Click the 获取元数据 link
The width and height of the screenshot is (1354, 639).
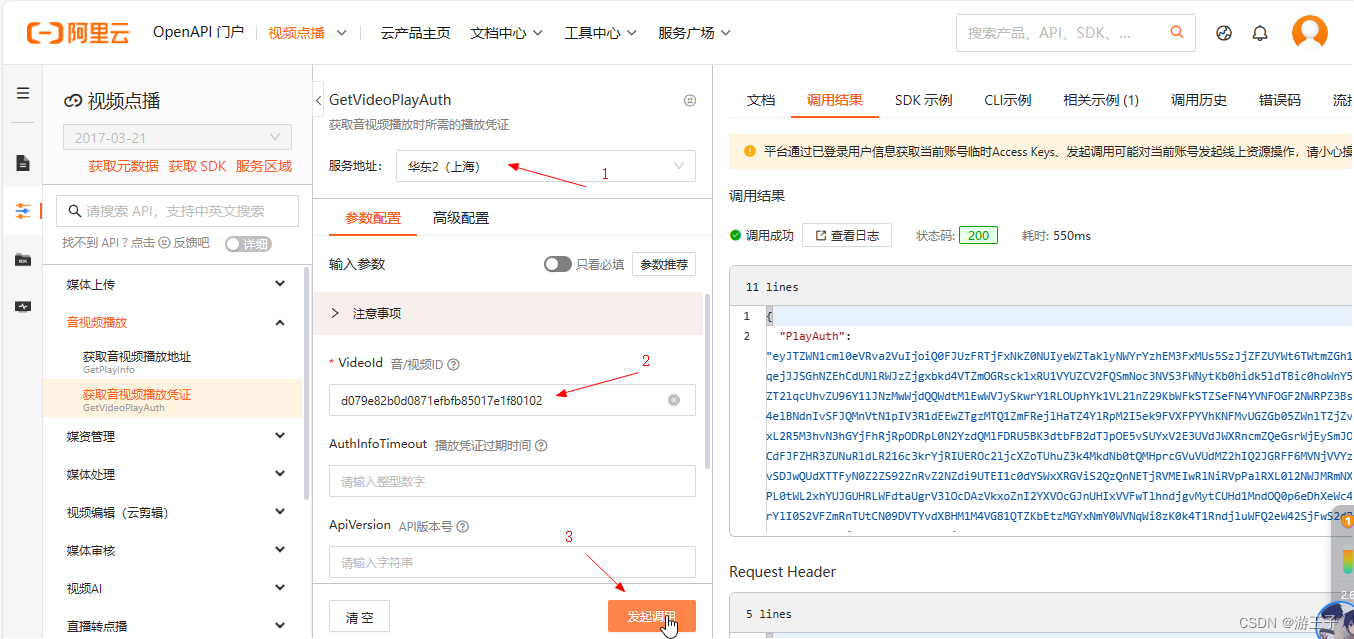[123, 166]
